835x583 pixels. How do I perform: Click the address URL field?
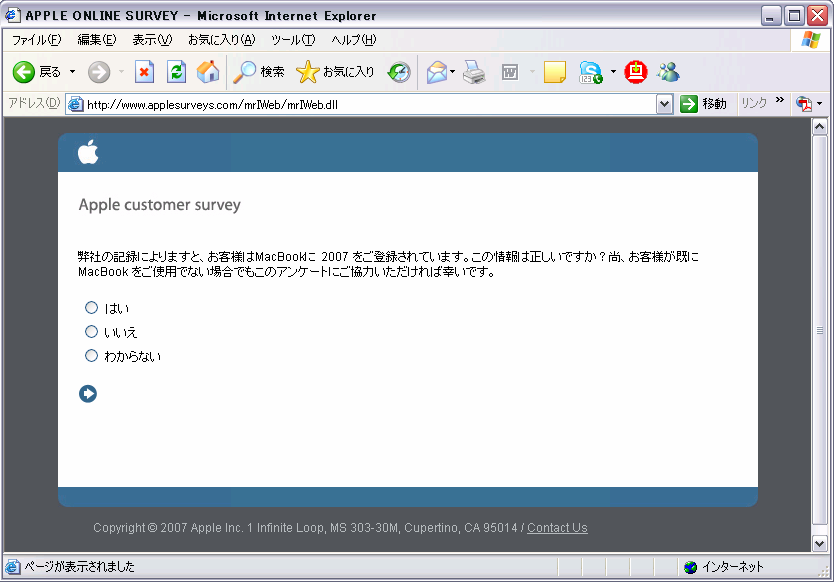point(370,104)
